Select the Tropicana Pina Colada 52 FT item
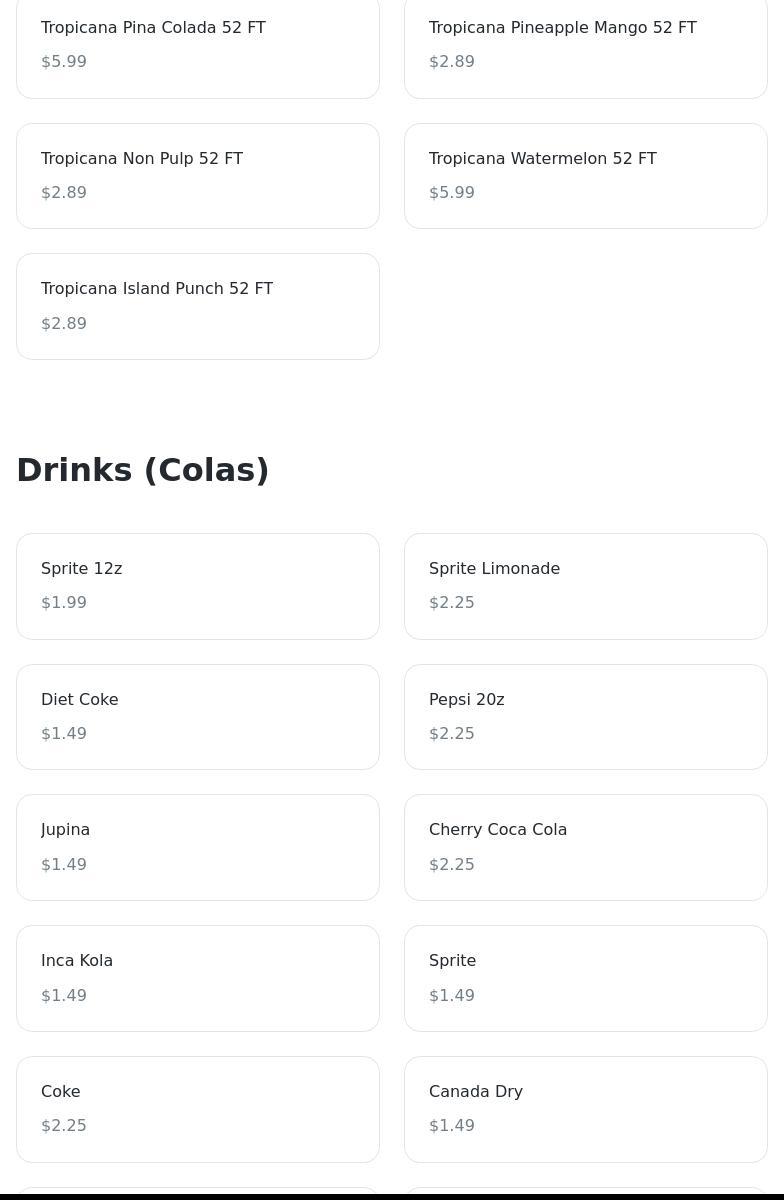This screenshot has height=1200, width=784. (197, 45)
